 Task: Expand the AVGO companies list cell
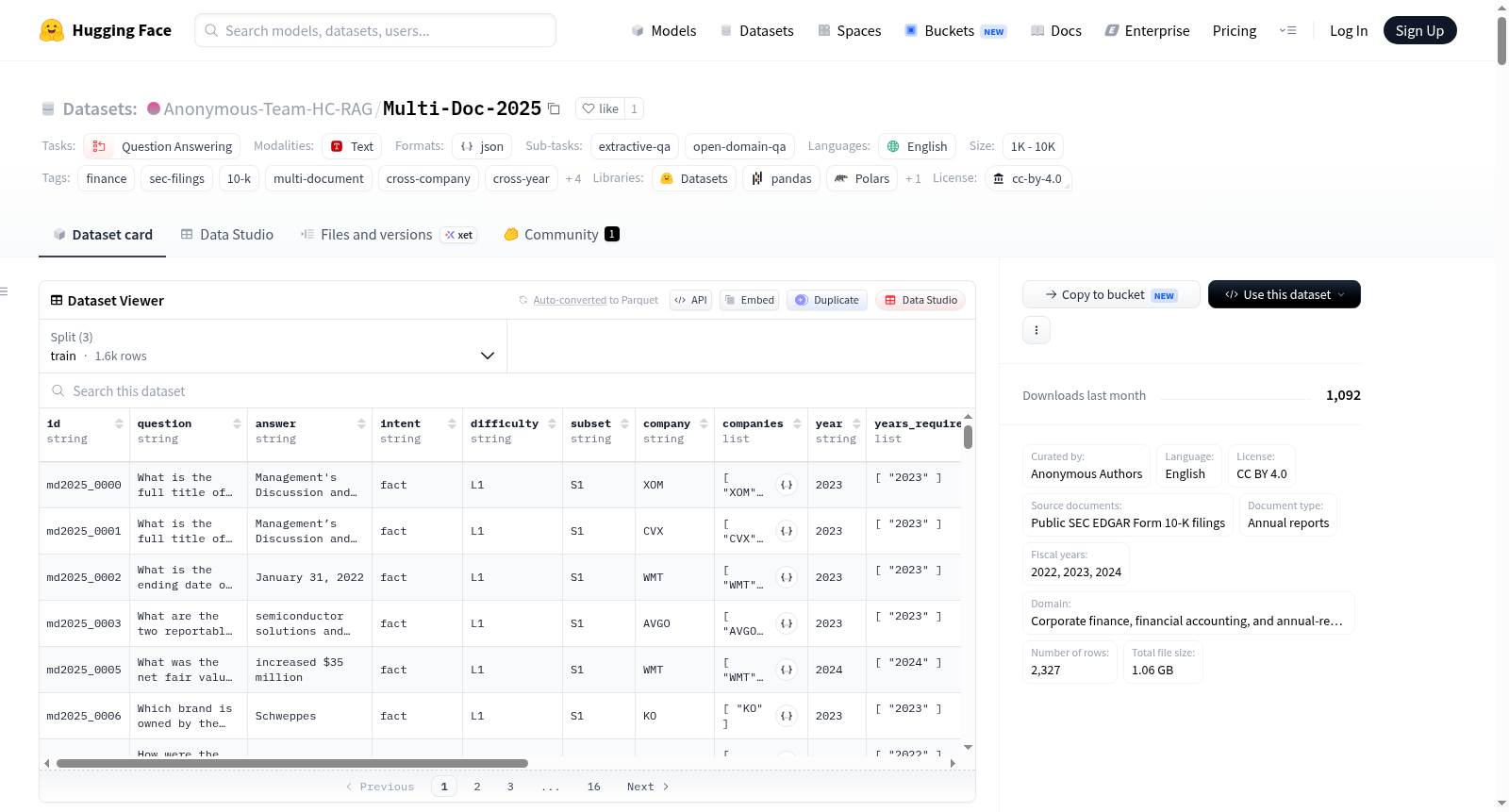787,623
